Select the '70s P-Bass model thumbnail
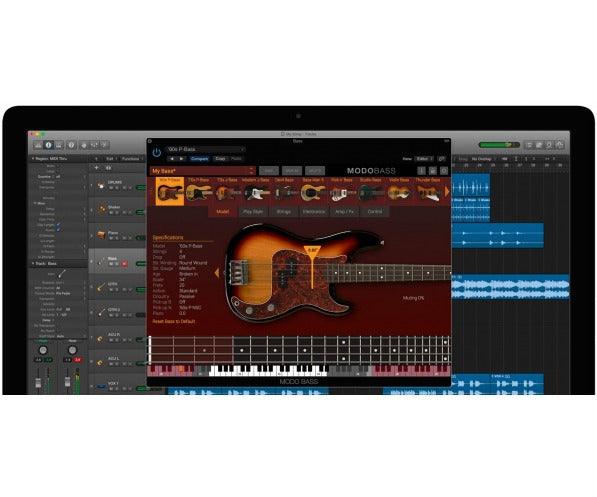The width and height of the screenshot is (597, 497). point(198,192)
